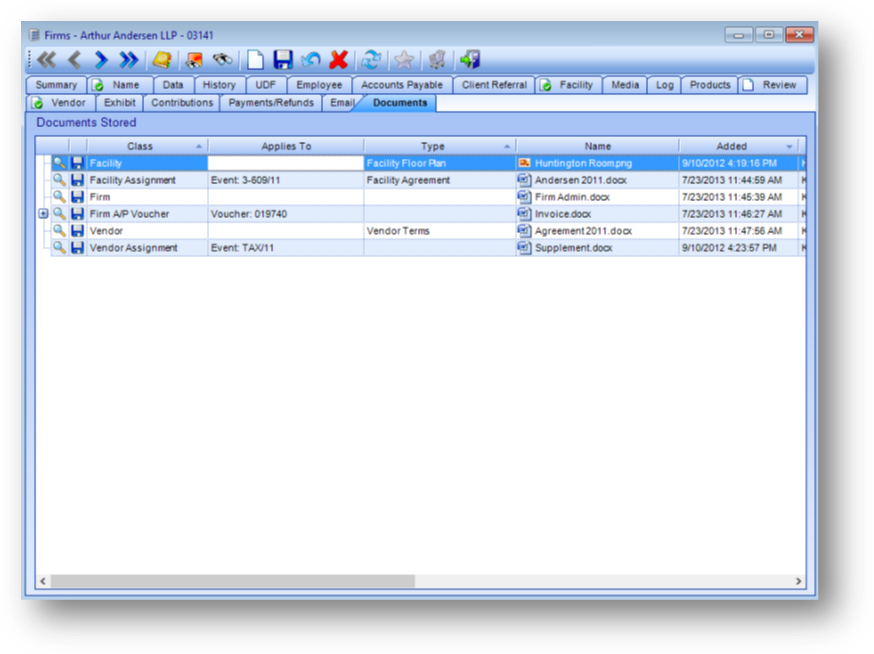Jump to last record with double-right arrow
The image size is (874, 654).
click(128, 60)
